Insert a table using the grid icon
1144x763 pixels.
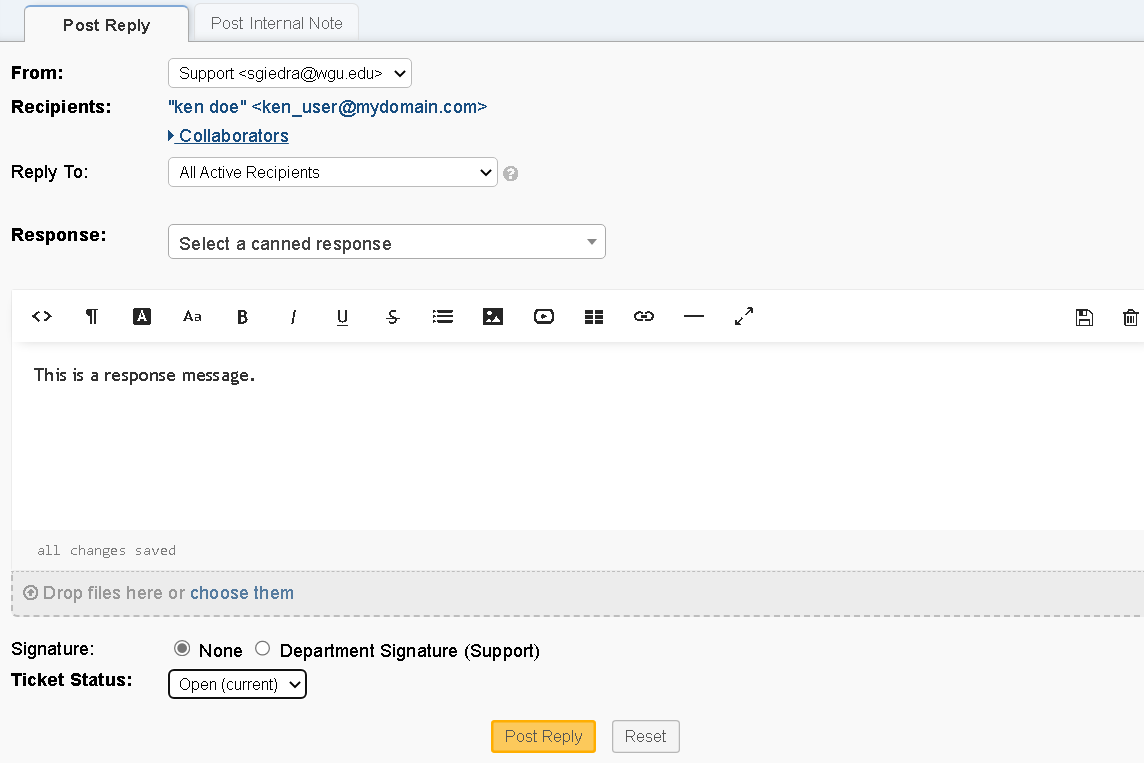(x=593, y=316)
